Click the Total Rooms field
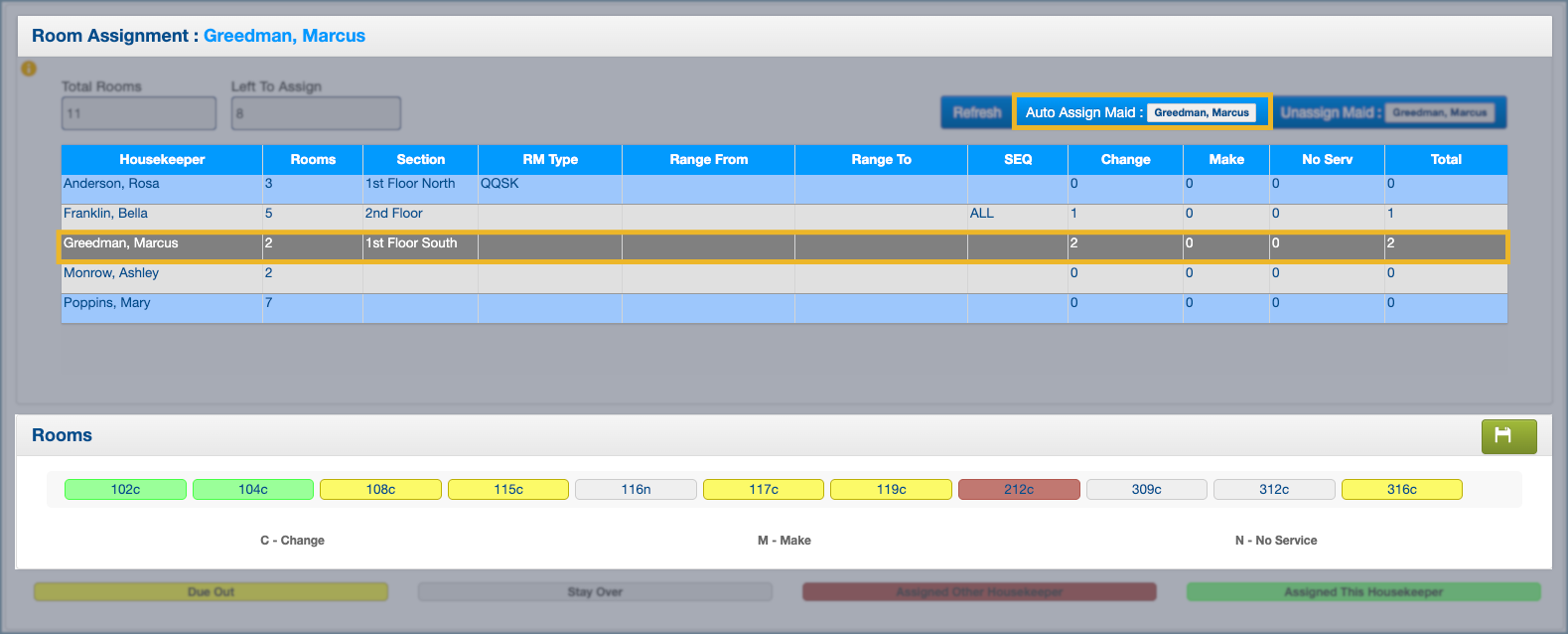 coord(138,113)
